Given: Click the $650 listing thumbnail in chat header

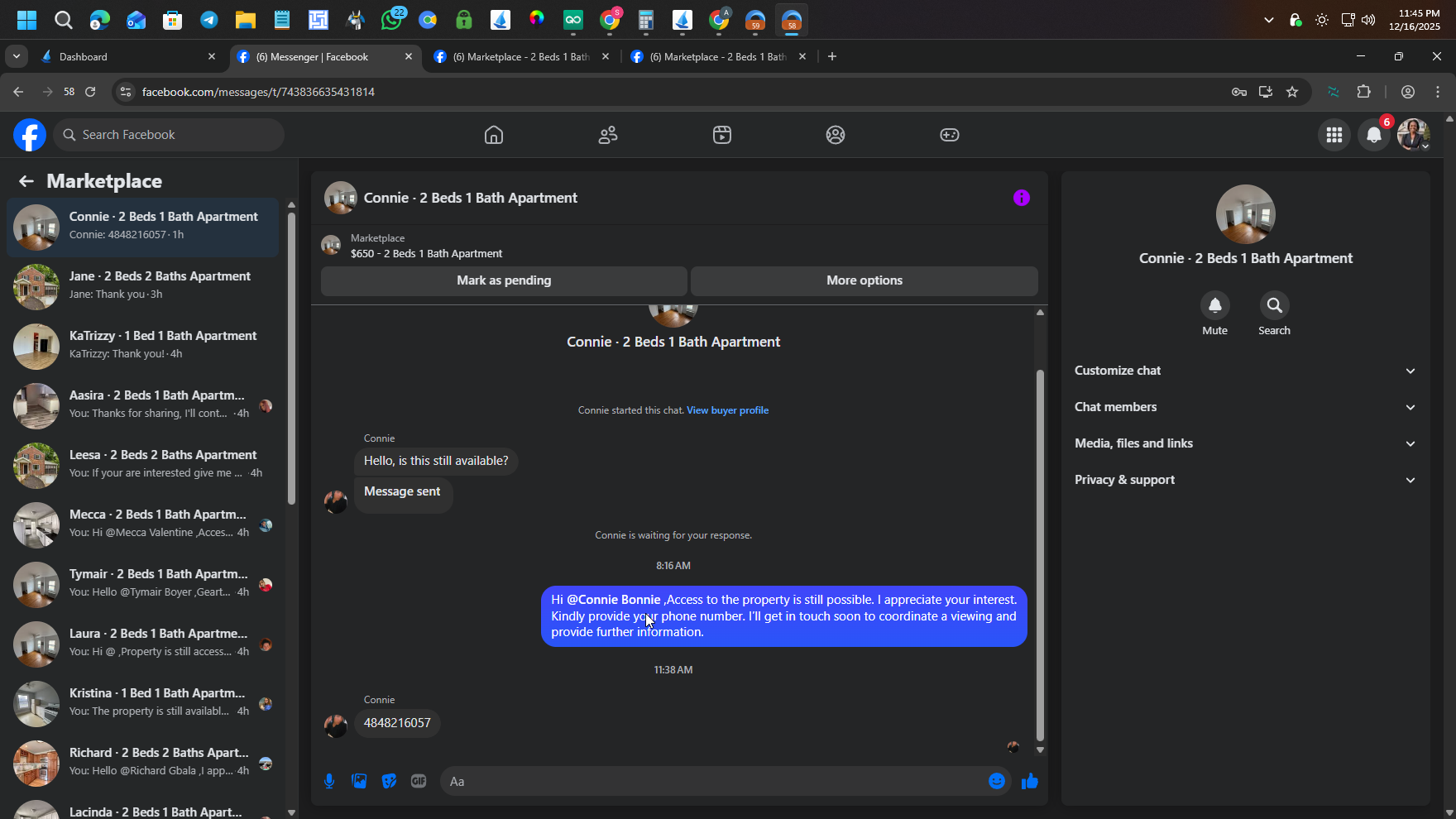Looking at the screenshot, I should (x=331, y=245).
